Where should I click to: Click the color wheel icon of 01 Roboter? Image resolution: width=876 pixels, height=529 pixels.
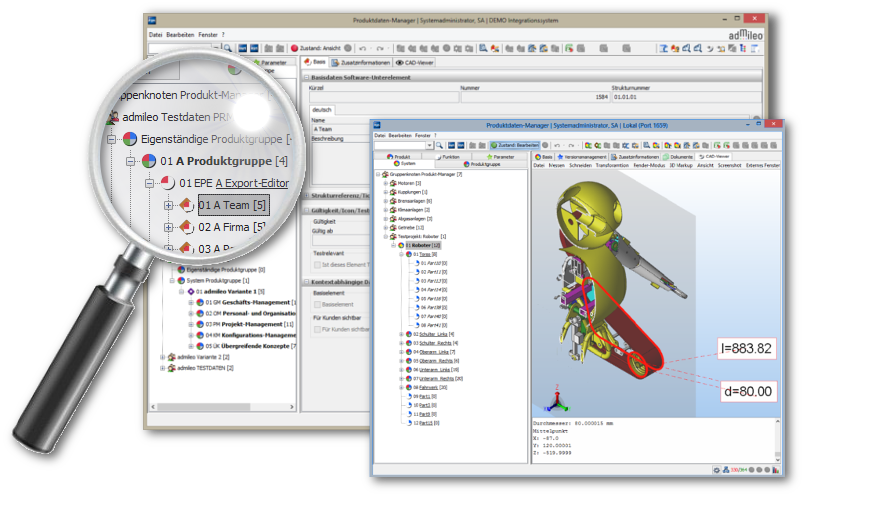(x=401, y=245)
